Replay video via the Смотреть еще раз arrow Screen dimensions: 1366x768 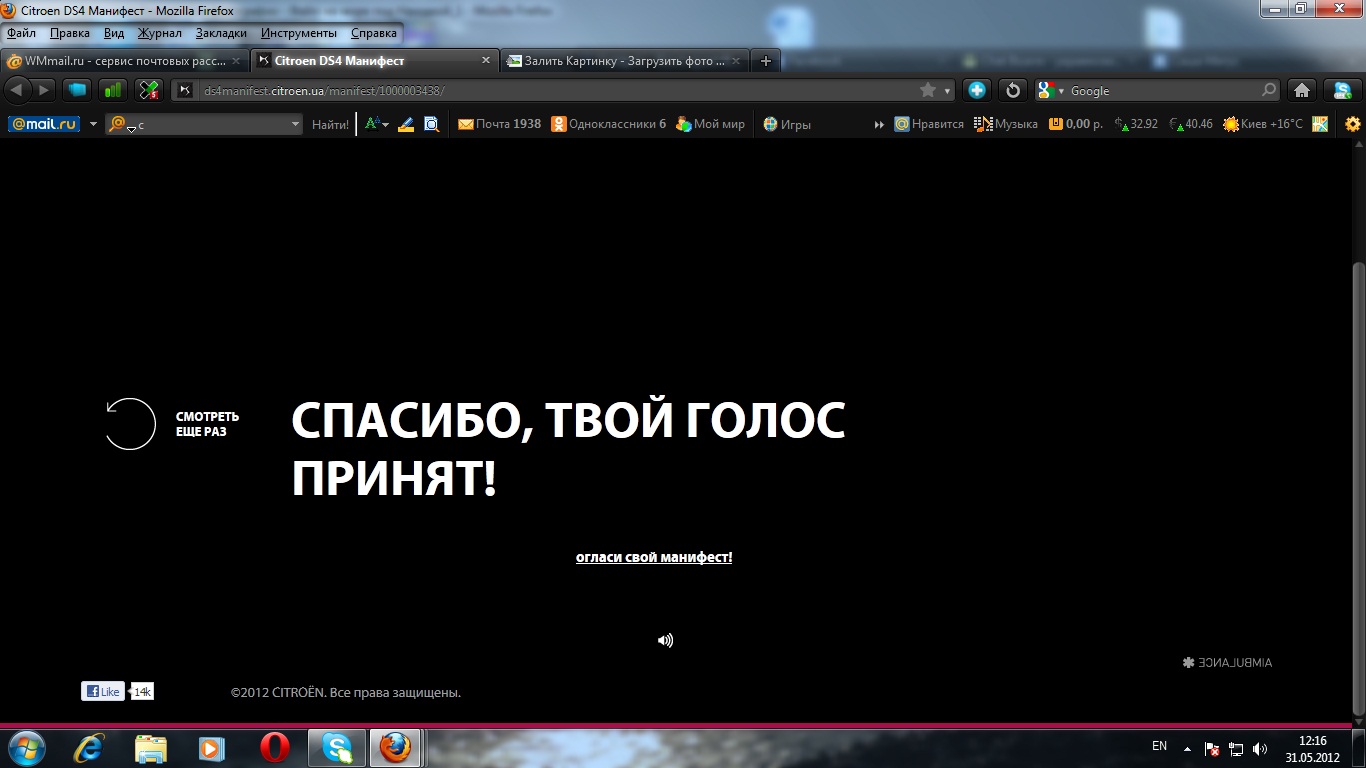coord(131,424)
